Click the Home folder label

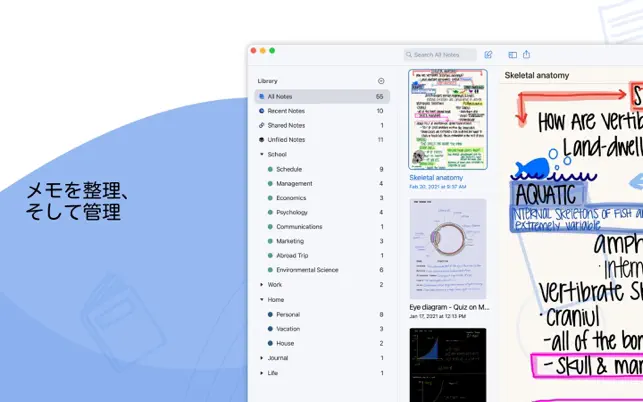[x=276, y=299]
